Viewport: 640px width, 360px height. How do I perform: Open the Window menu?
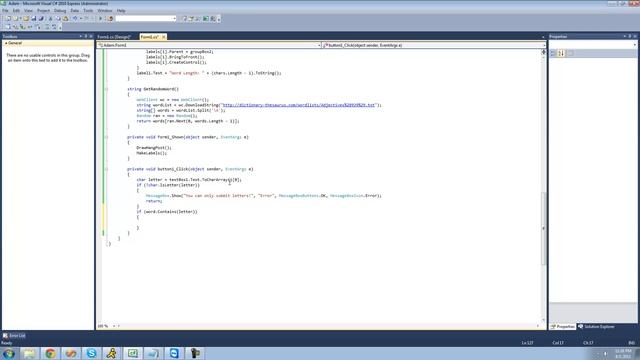click(x=105, y=11)
